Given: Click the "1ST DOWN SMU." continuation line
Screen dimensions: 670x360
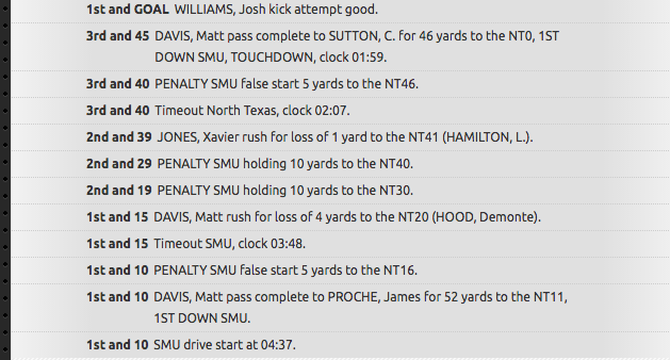Looking at the screenshot, I should (202, 318).
